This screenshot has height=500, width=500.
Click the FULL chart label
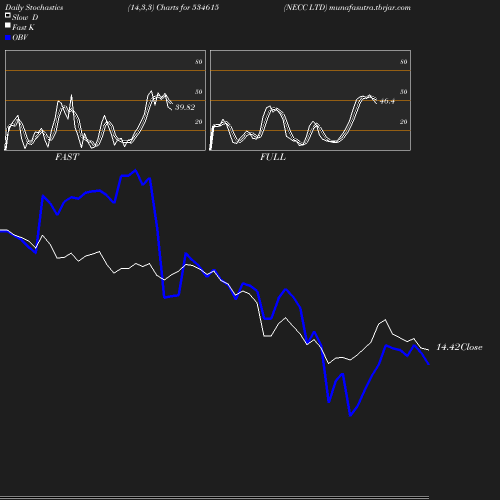click(273, 157)
